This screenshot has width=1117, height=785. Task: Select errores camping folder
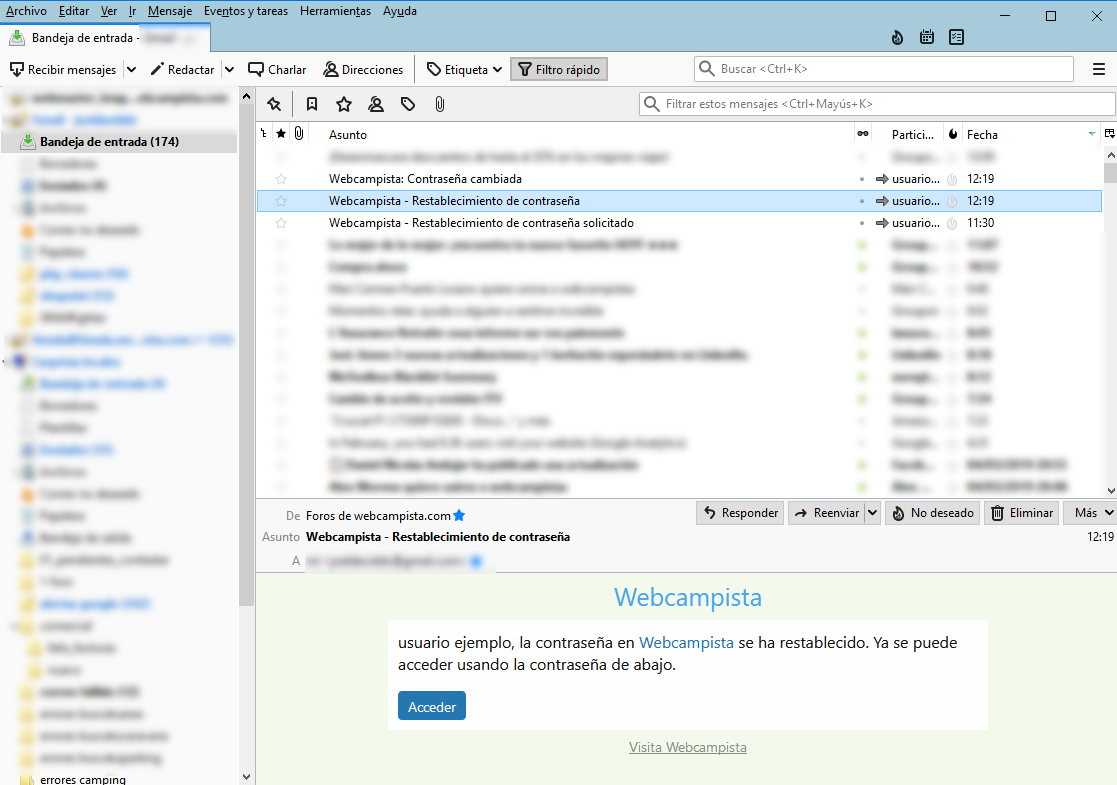[x=83, y=779]
